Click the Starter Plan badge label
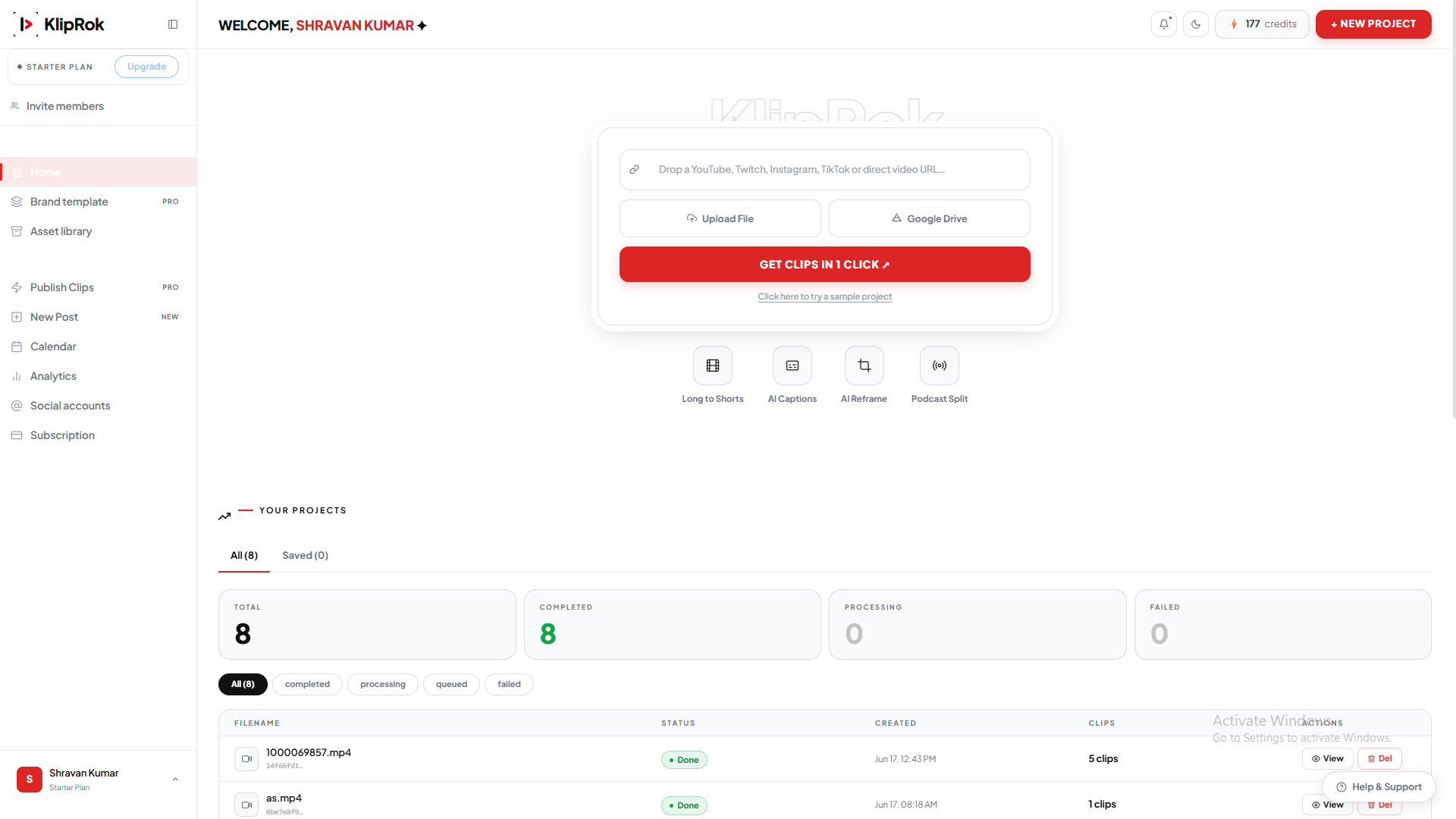 (59, 67)
